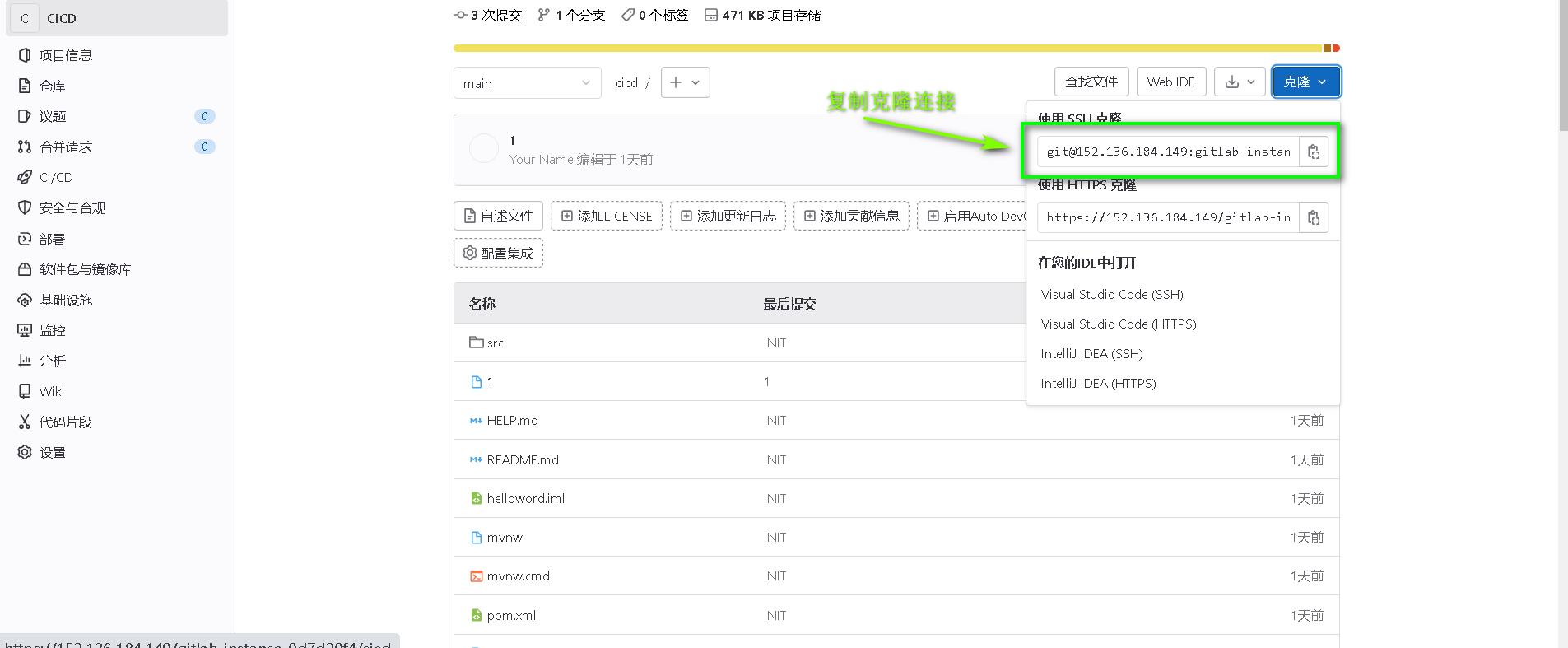The image size is (1568, 648).
Task: Open the 监控 monitor icon
Action: [x=25, y=330]
